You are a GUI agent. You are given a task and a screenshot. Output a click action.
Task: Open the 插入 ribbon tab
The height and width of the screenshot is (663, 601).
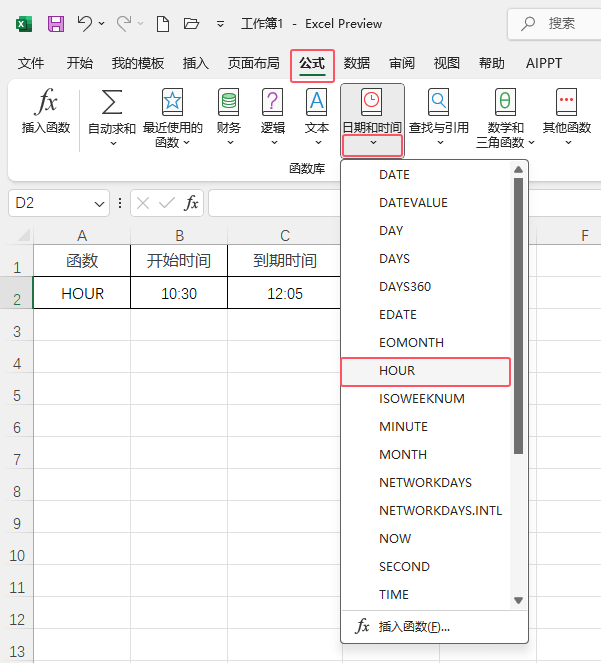tap(196, 63)
